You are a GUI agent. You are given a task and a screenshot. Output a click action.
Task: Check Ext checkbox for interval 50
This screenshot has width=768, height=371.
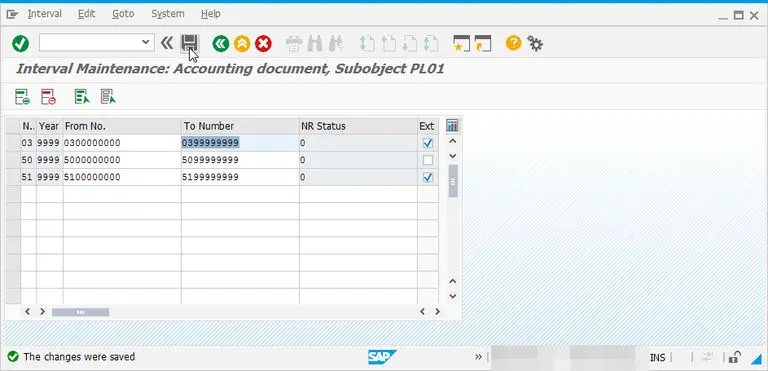[428, 160]
